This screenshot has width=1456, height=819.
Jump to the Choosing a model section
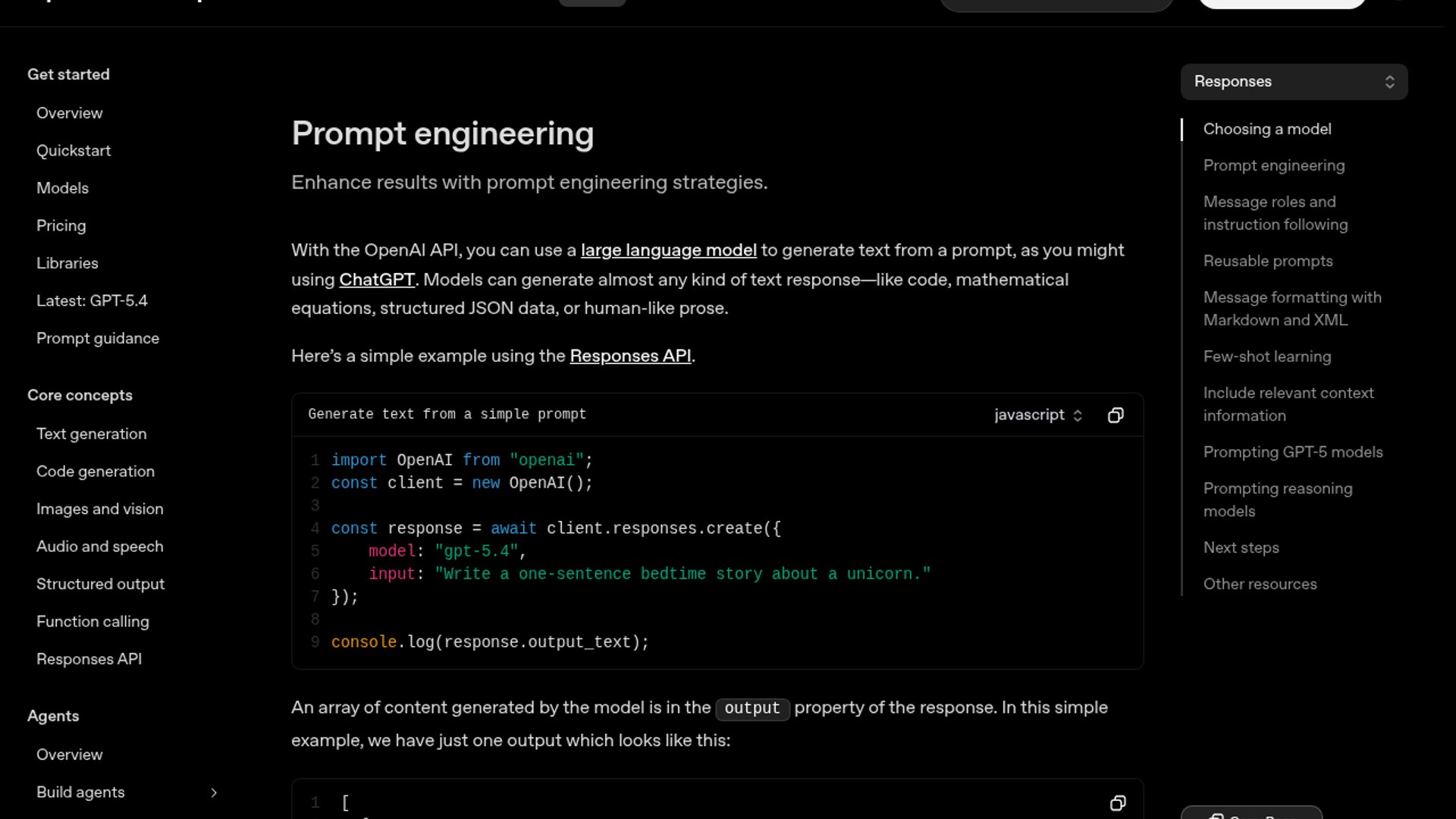[1266, 129]
